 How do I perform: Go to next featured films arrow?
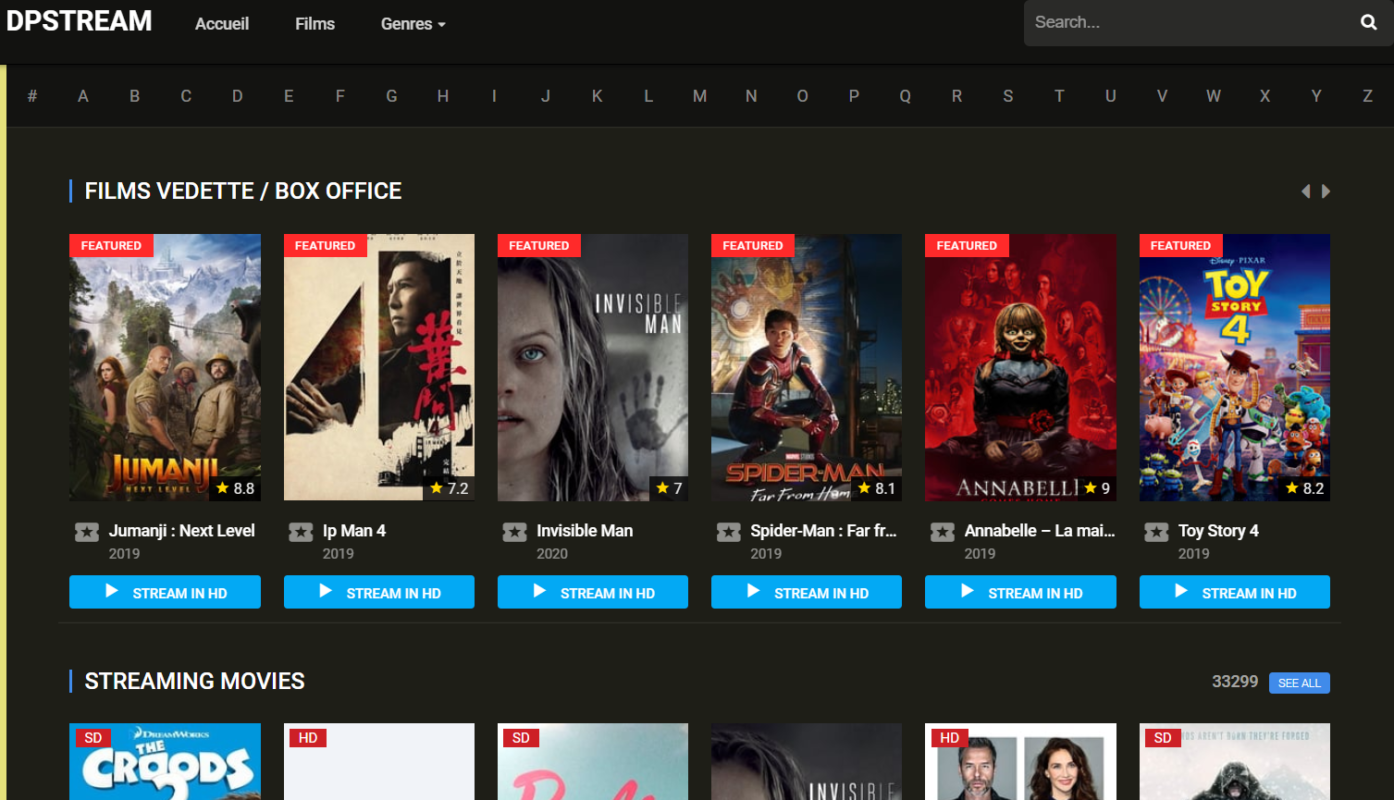point(1326,191)
